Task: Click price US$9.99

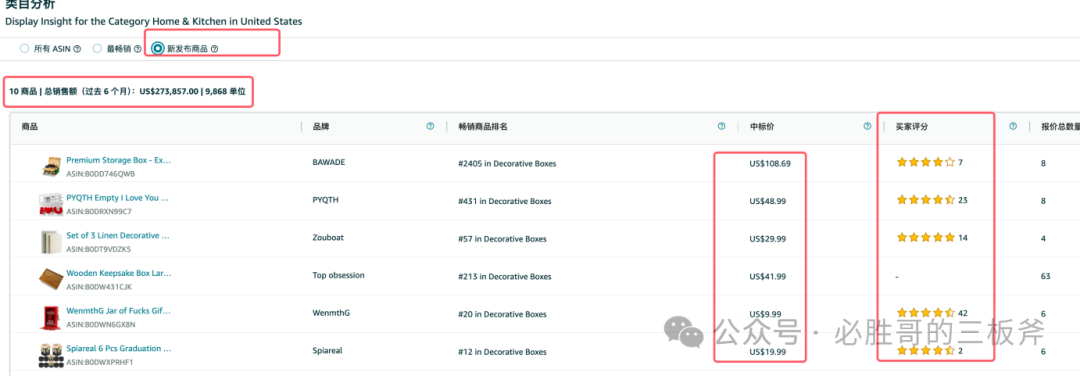Action: click(x=766, y=315)
